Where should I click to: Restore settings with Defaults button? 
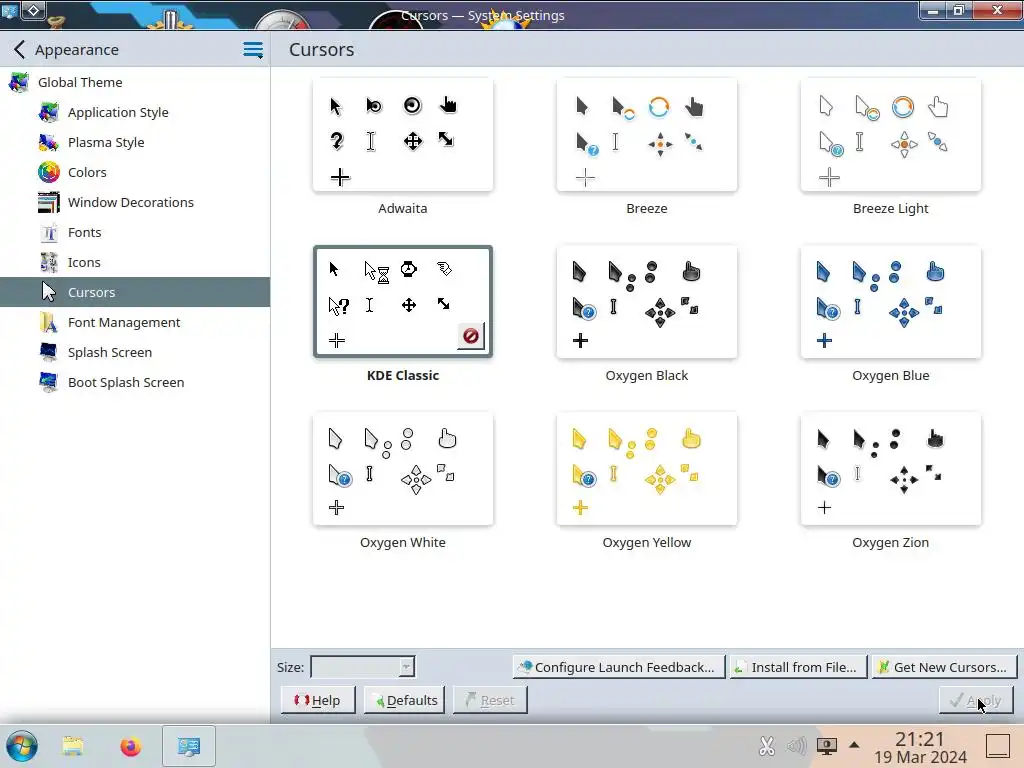[x=404, y=700]
